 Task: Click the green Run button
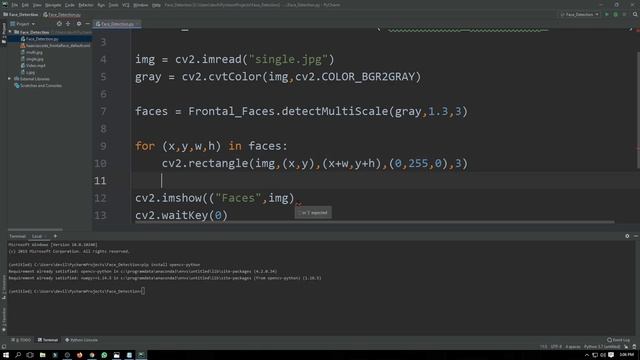(x=607, y=15)
